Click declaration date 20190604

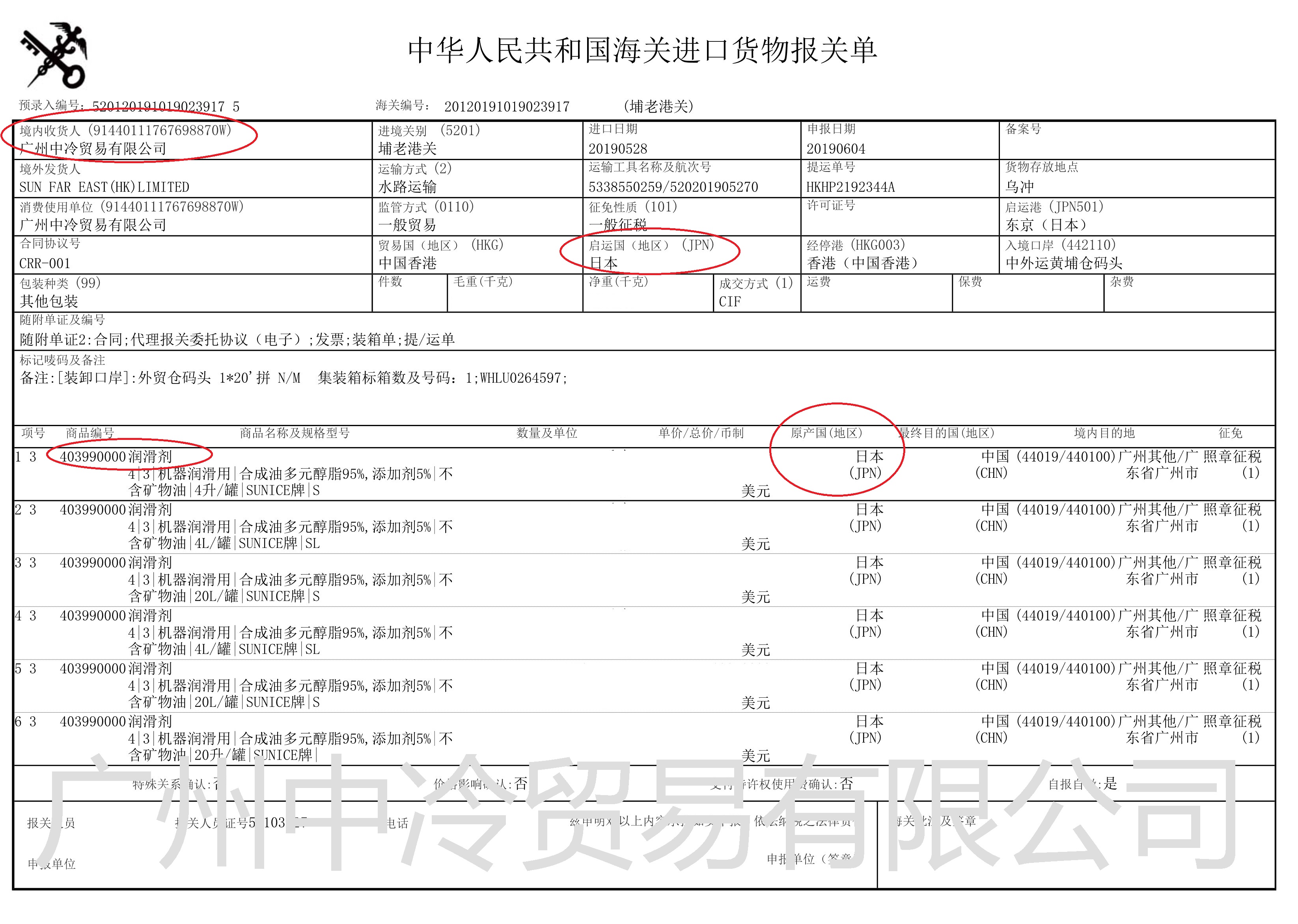click(x=836, y=149)
